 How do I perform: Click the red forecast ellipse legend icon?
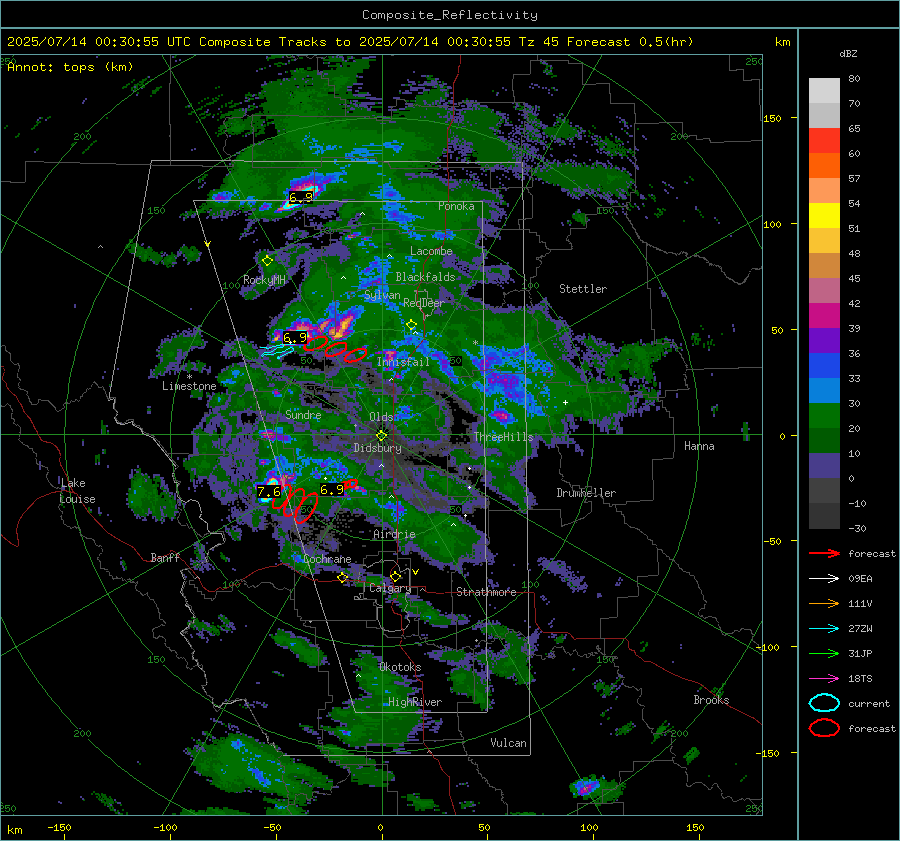coord(824,728)
